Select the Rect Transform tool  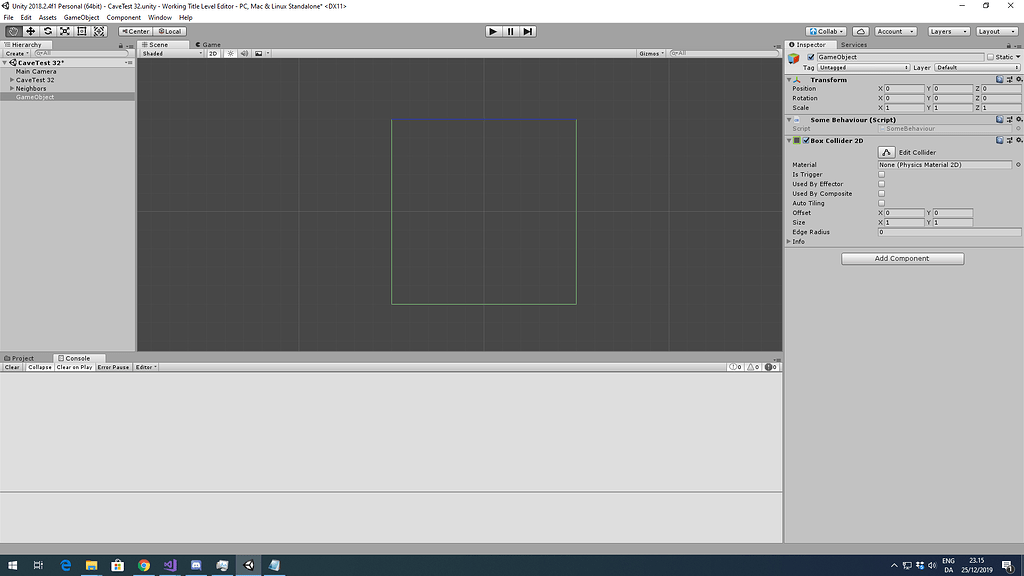pyautogui.click(x=81, y=31)
